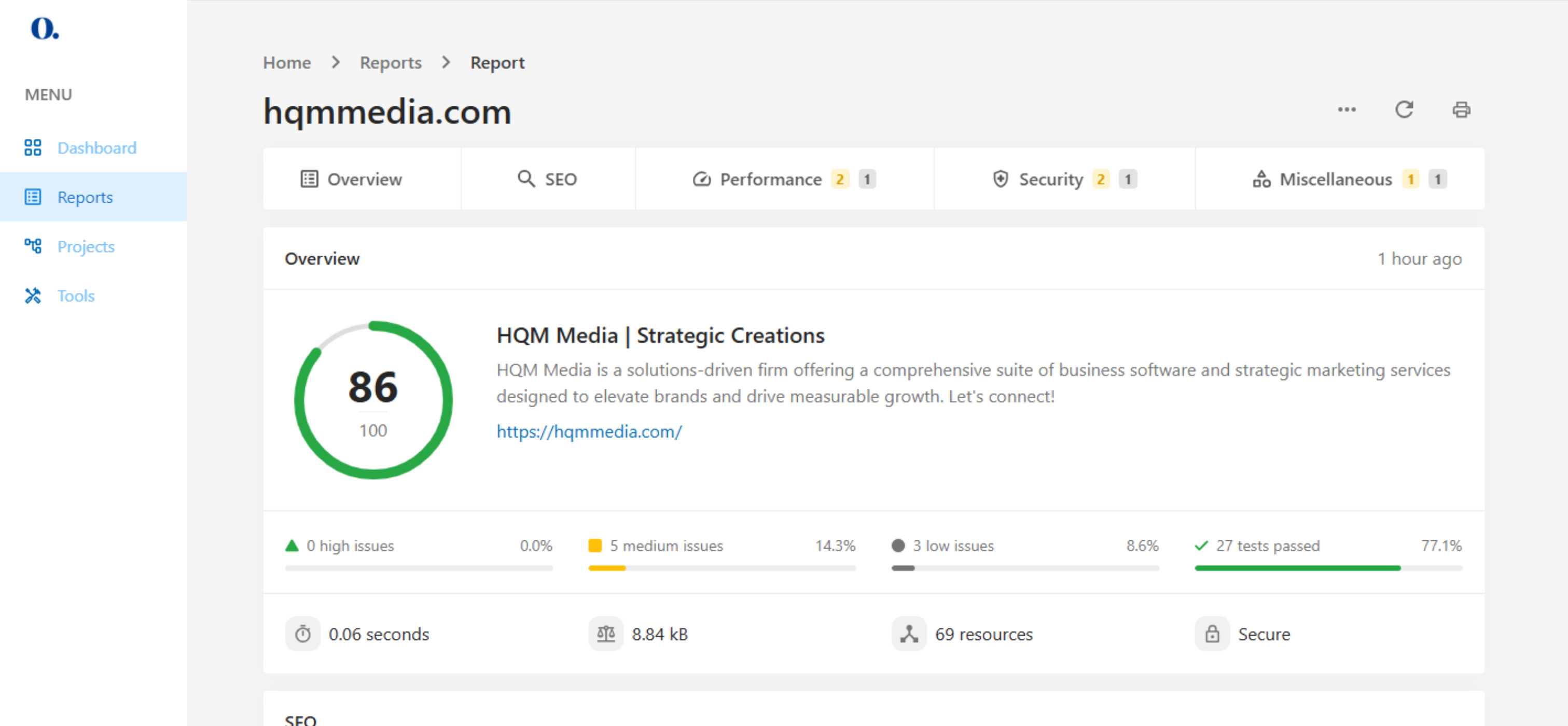Switch to the Miscellaneous tab
1568x726 pixels.
click(x=1340, y=179)
